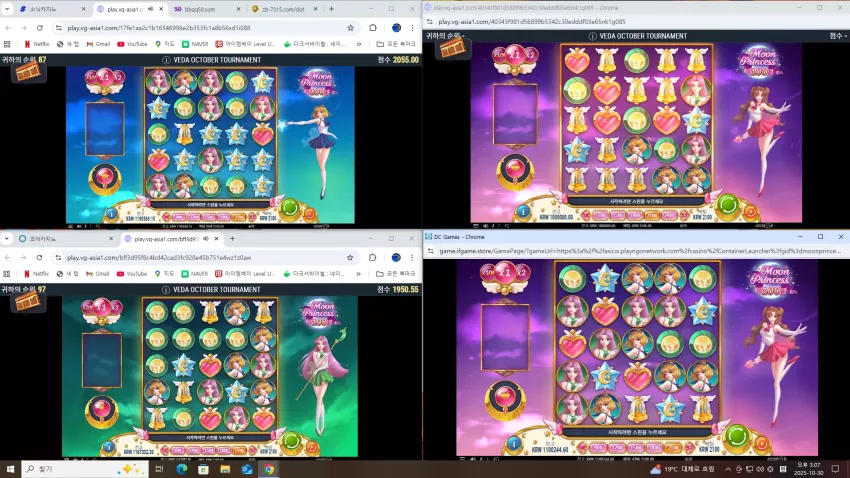Bookmark page star in top-left Chrome window
This screenshot has height=478, width=850.
point(350,28)
